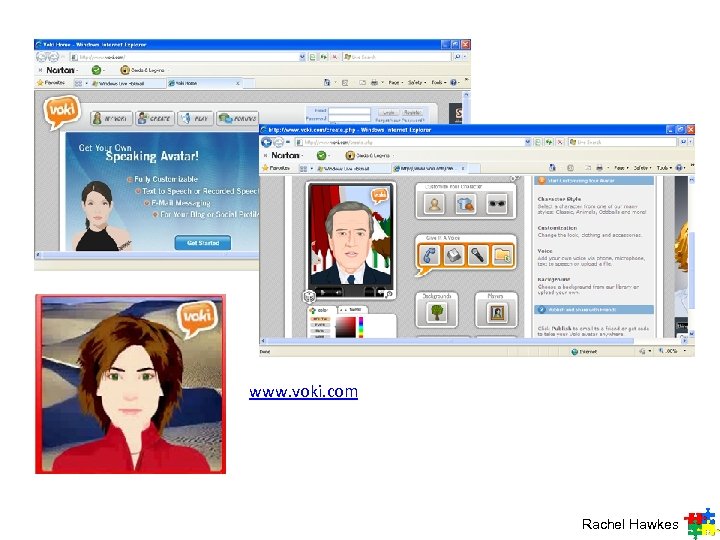Click the Print icon in the create.php window

[599, 168]
